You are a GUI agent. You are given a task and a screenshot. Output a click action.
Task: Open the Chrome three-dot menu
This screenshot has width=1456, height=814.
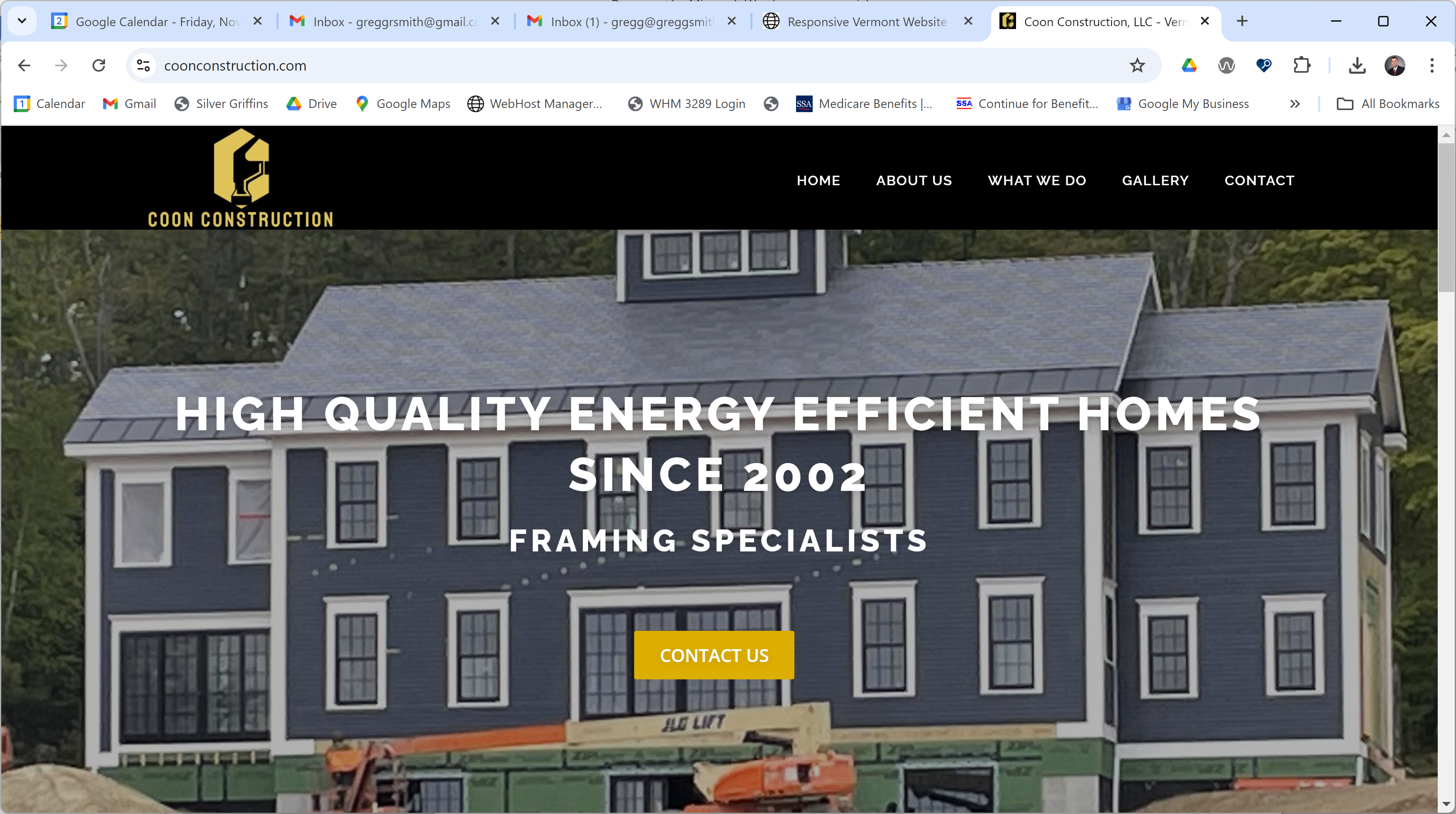click(x=1432, y=66)
